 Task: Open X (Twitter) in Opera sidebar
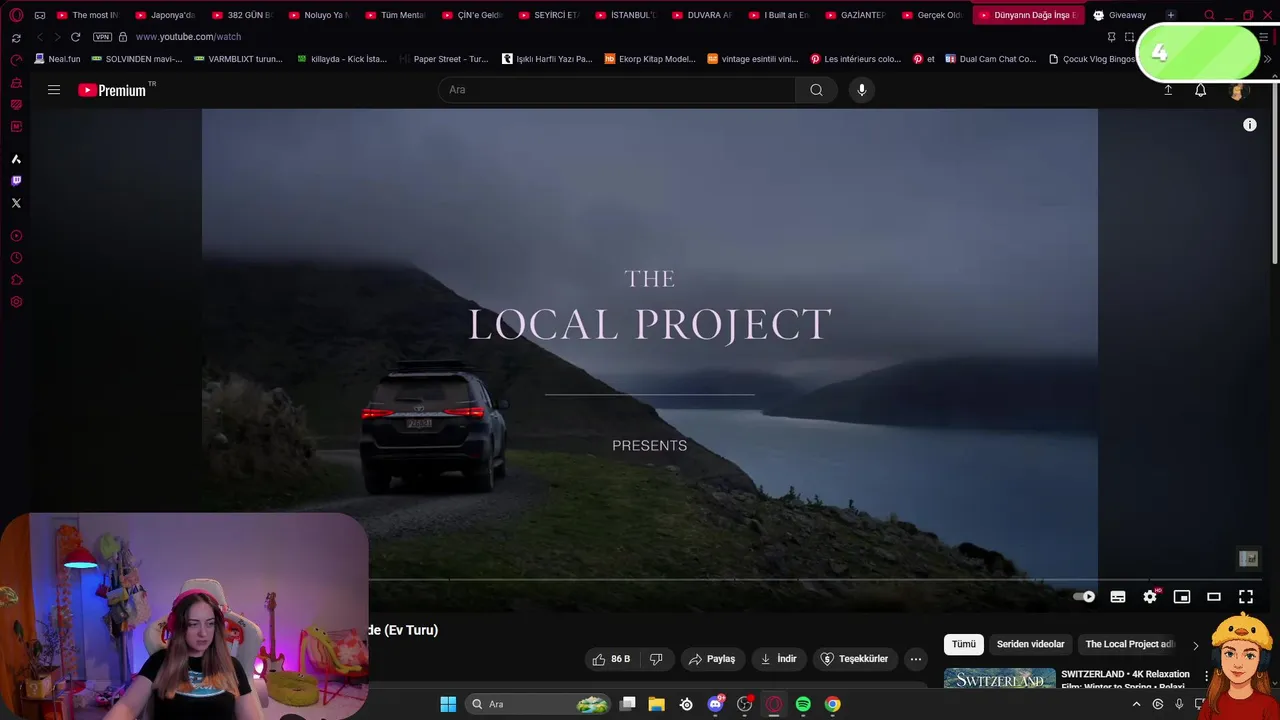16,203
